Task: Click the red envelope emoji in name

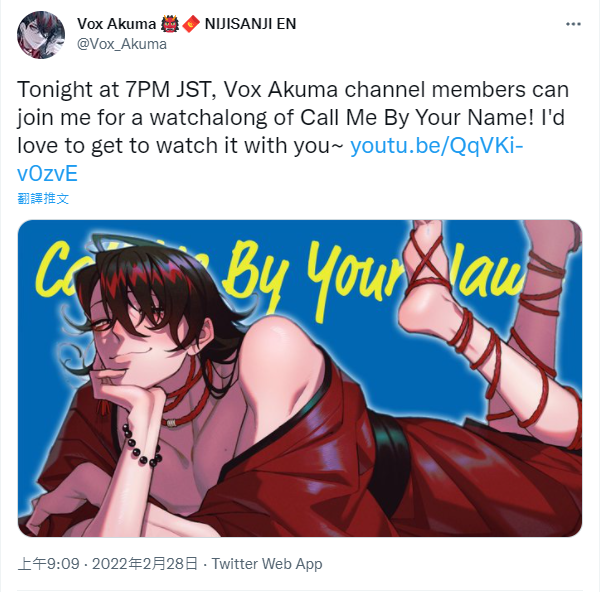Action: pyautogui.click(x=191, y=24)
